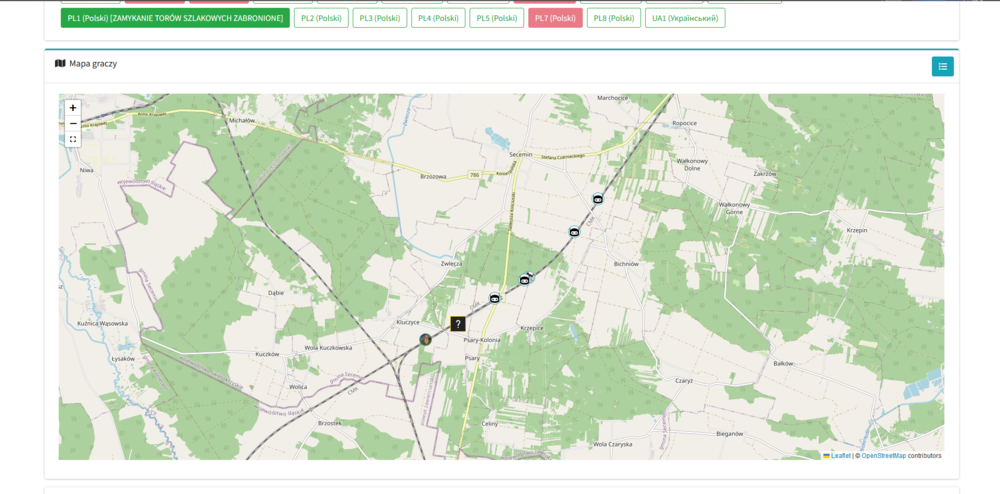Click the player avatar marker near Kluczyce

pyautogui.click(x=425, y=339)
